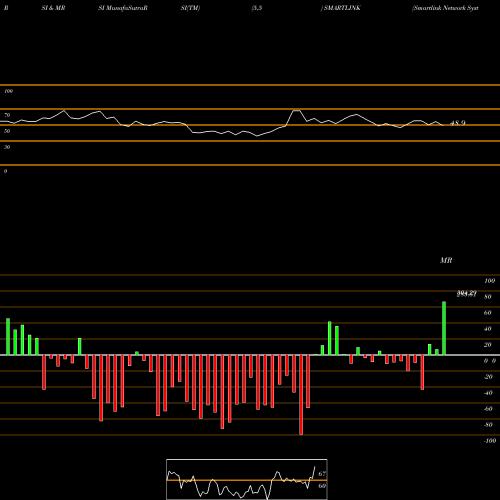Image resolution: width=500 pixels, height=500 pixels.
Task: Click the 'SI MunafaSutraR' header label
Action: tap(123, 8)
